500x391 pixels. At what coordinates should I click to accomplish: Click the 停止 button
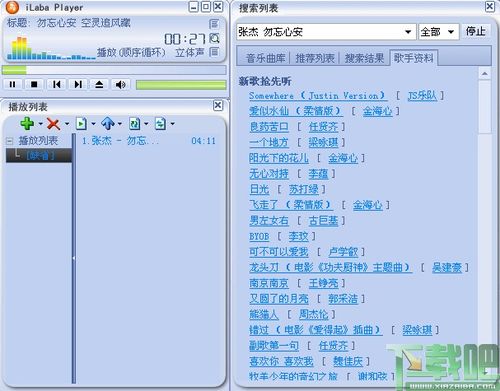pyautogui.click(x=476, y=32)
